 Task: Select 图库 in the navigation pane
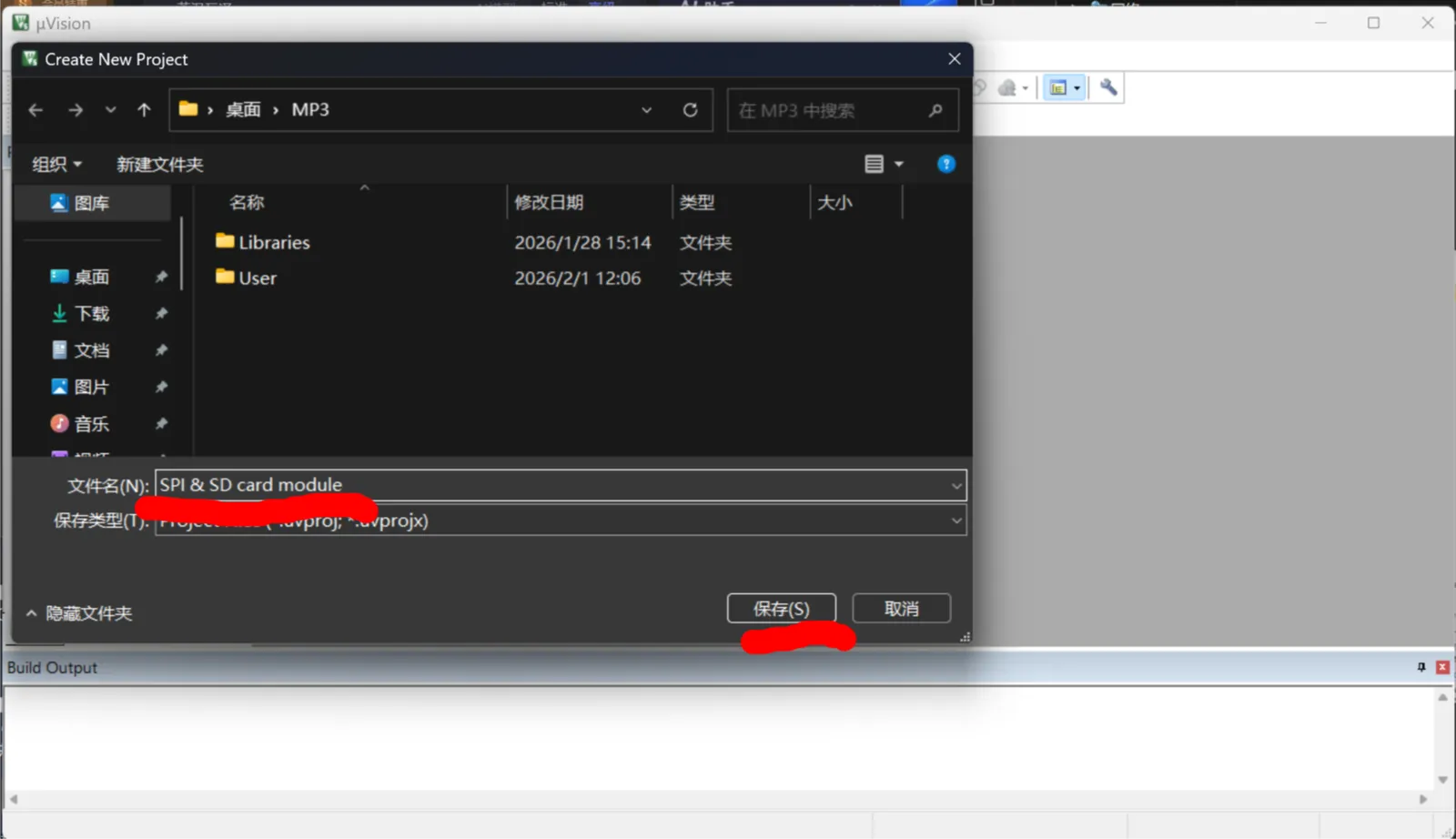[x=92, y=203]
